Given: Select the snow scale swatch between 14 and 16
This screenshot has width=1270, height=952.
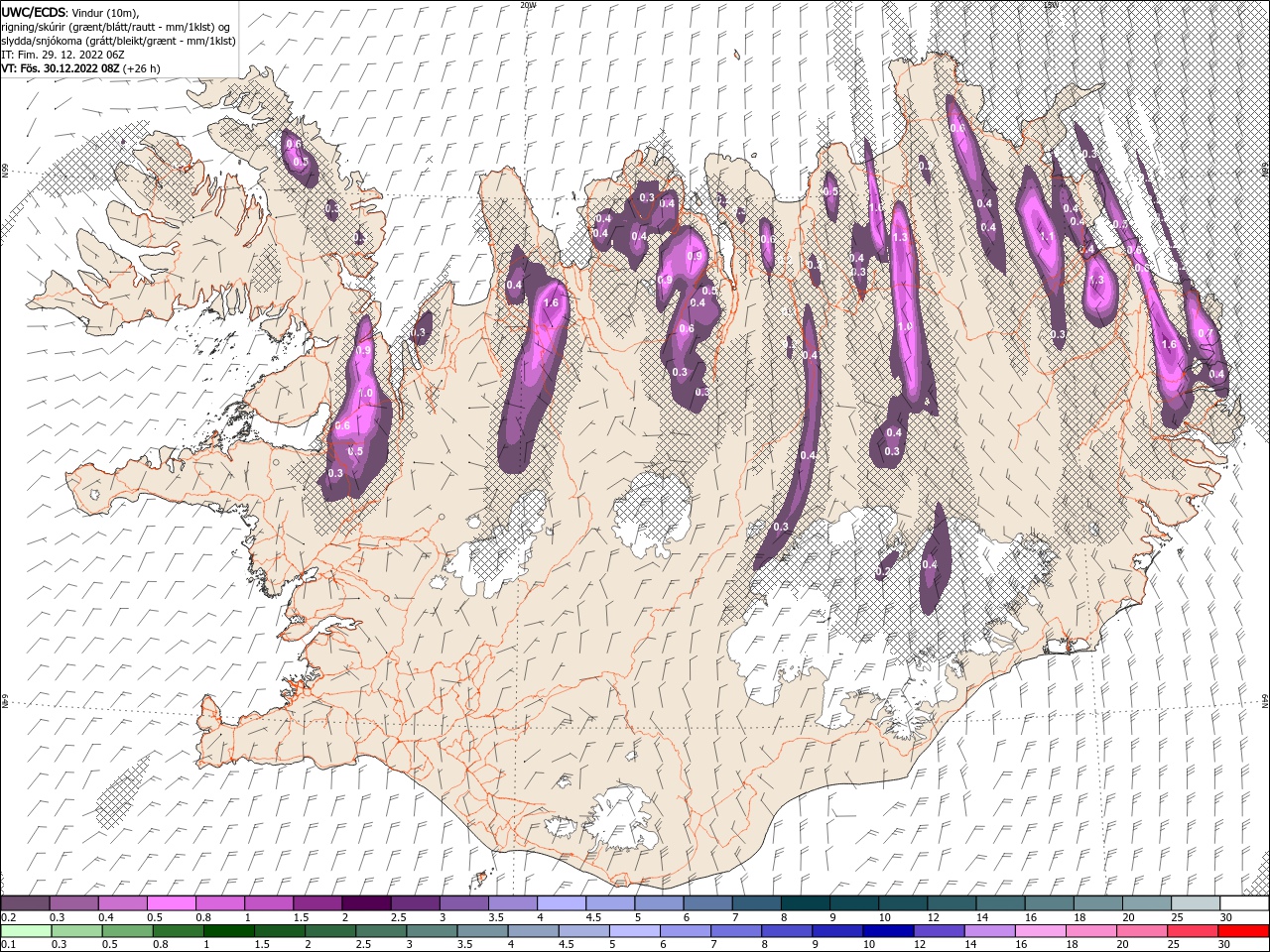Looking at the screenshot, I should (1000, 902).
